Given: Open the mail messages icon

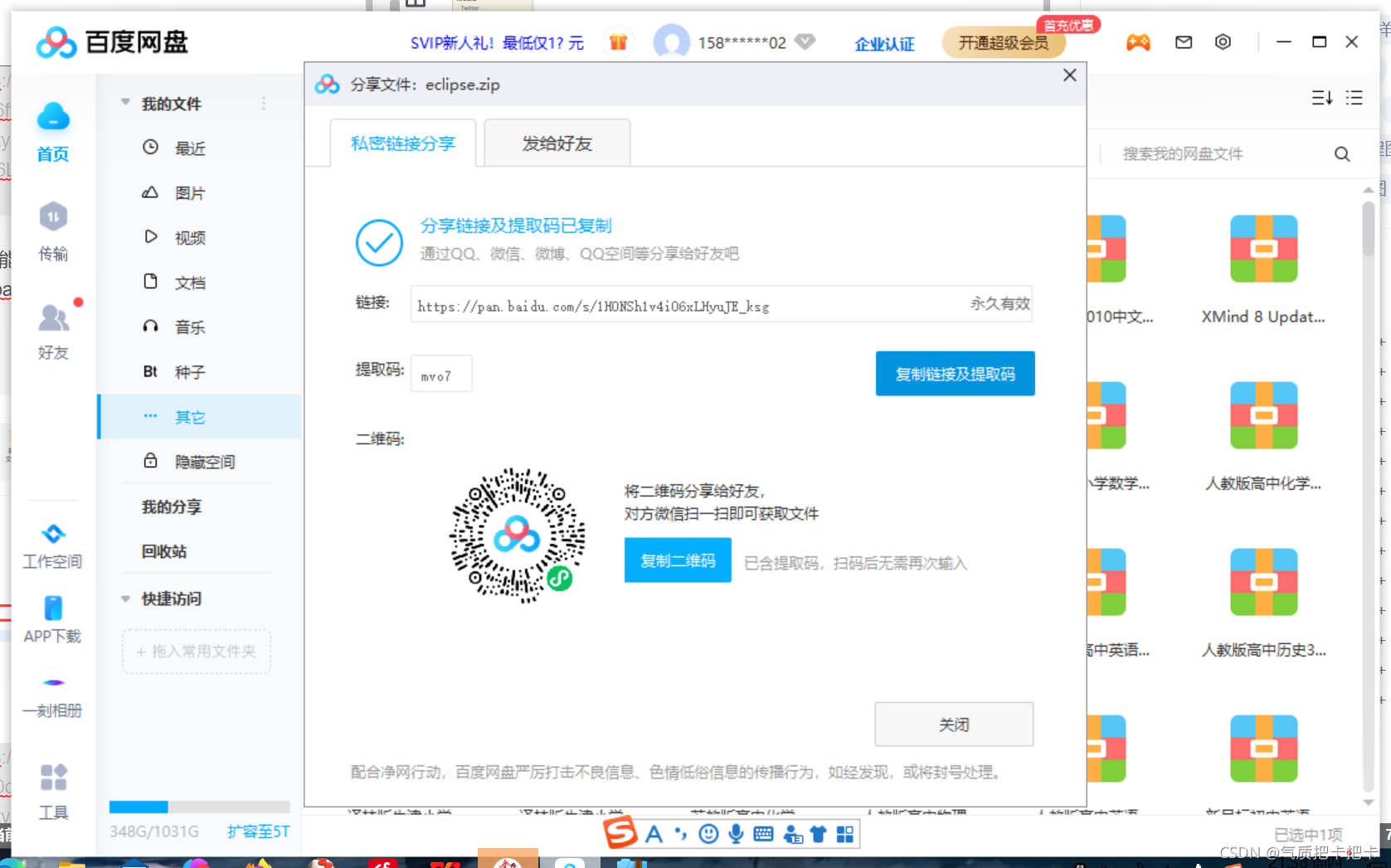Looking at the screenshot, I should pos(1184,42).
